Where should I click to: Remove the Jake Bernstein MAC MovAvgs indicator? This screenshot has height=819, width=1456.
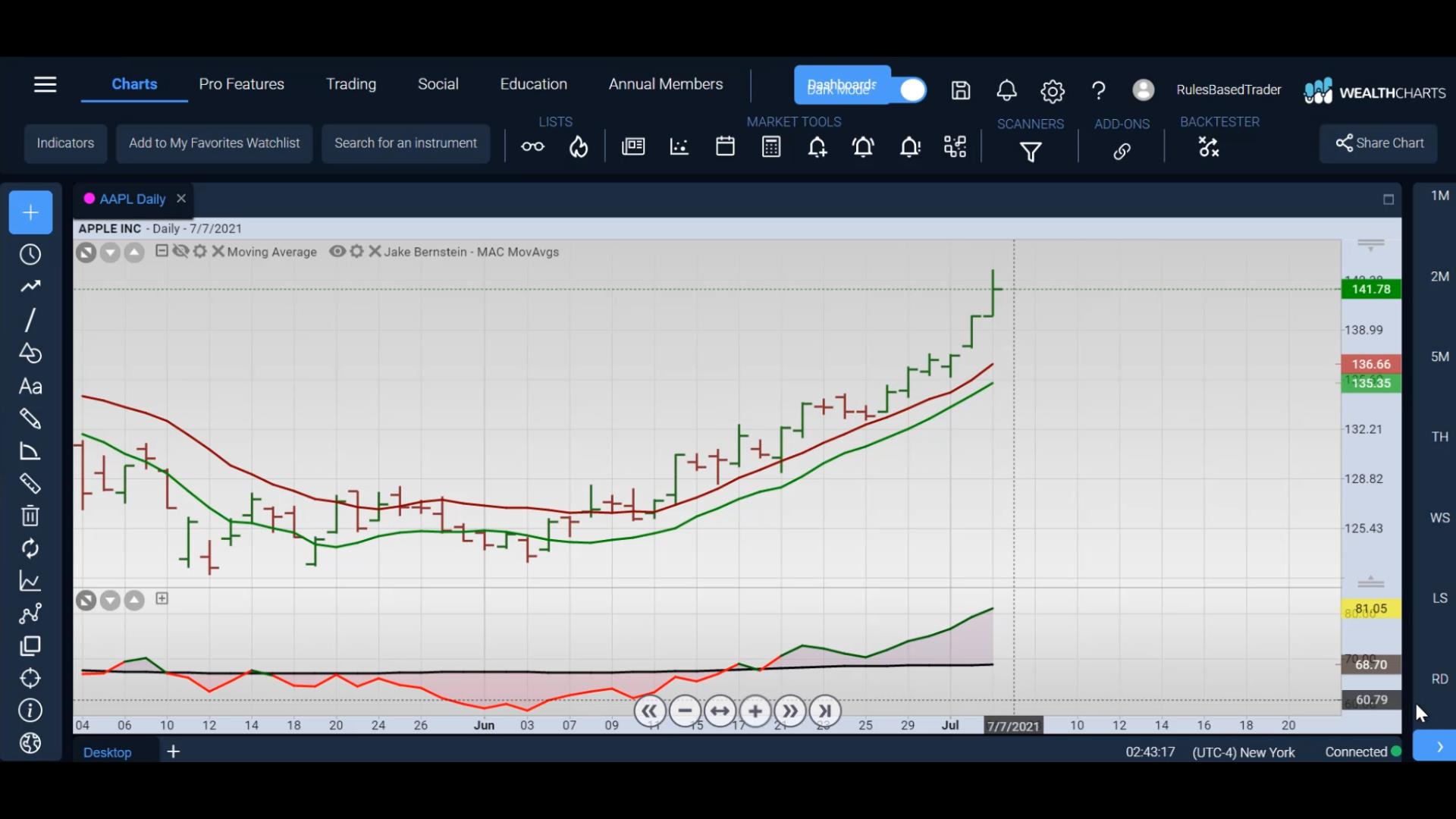pos(375,251)
